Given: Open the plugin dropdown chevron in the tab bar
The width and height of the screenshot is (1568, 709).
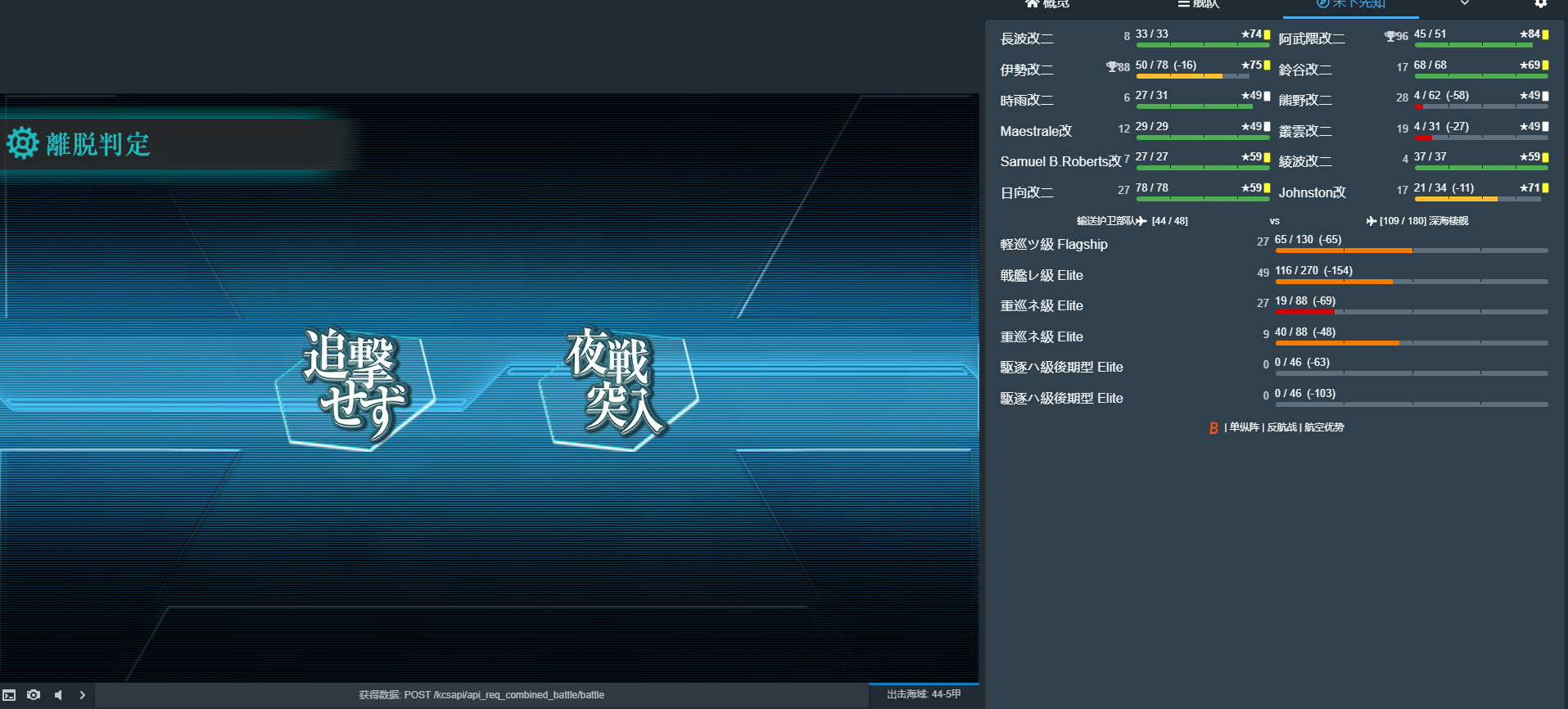Looking at the screenshot, I should pos(1465,3).
